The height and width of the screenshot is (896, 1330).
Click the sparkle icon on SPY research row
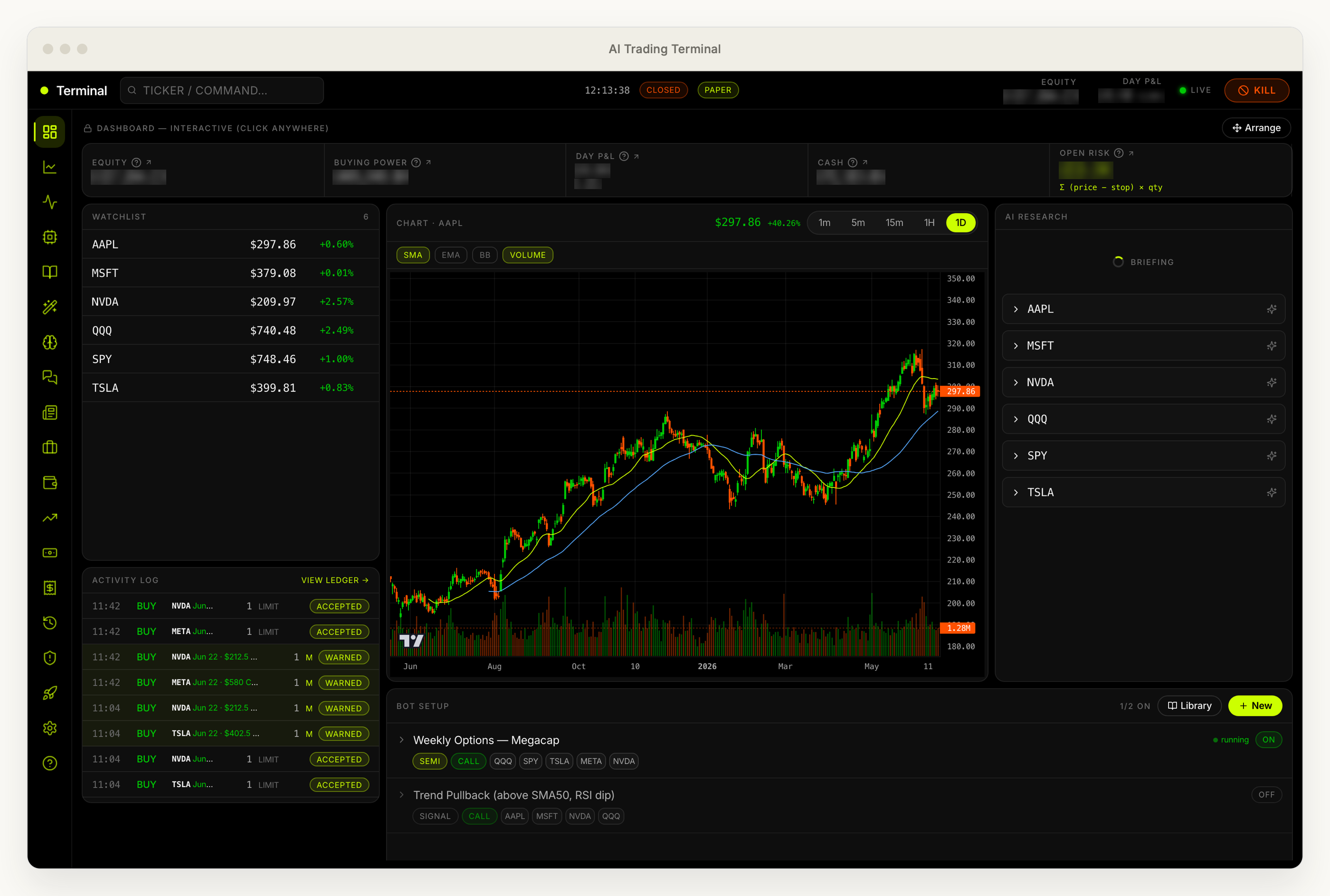pyautogui.click(x=1271, y=456)
